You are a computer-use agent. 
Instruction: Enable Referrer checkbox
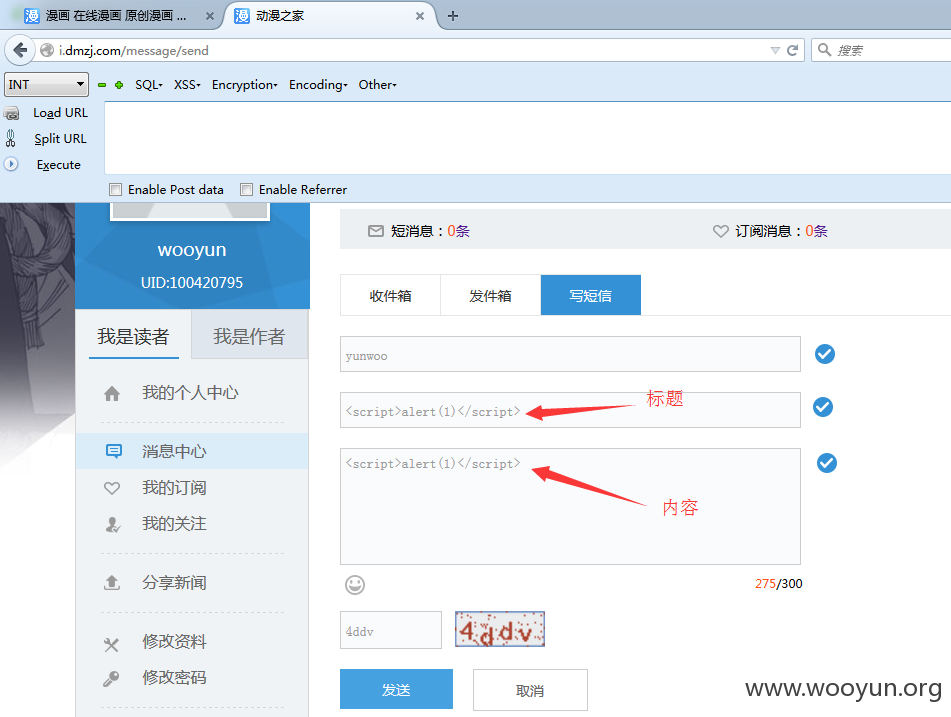pos(246,189)
